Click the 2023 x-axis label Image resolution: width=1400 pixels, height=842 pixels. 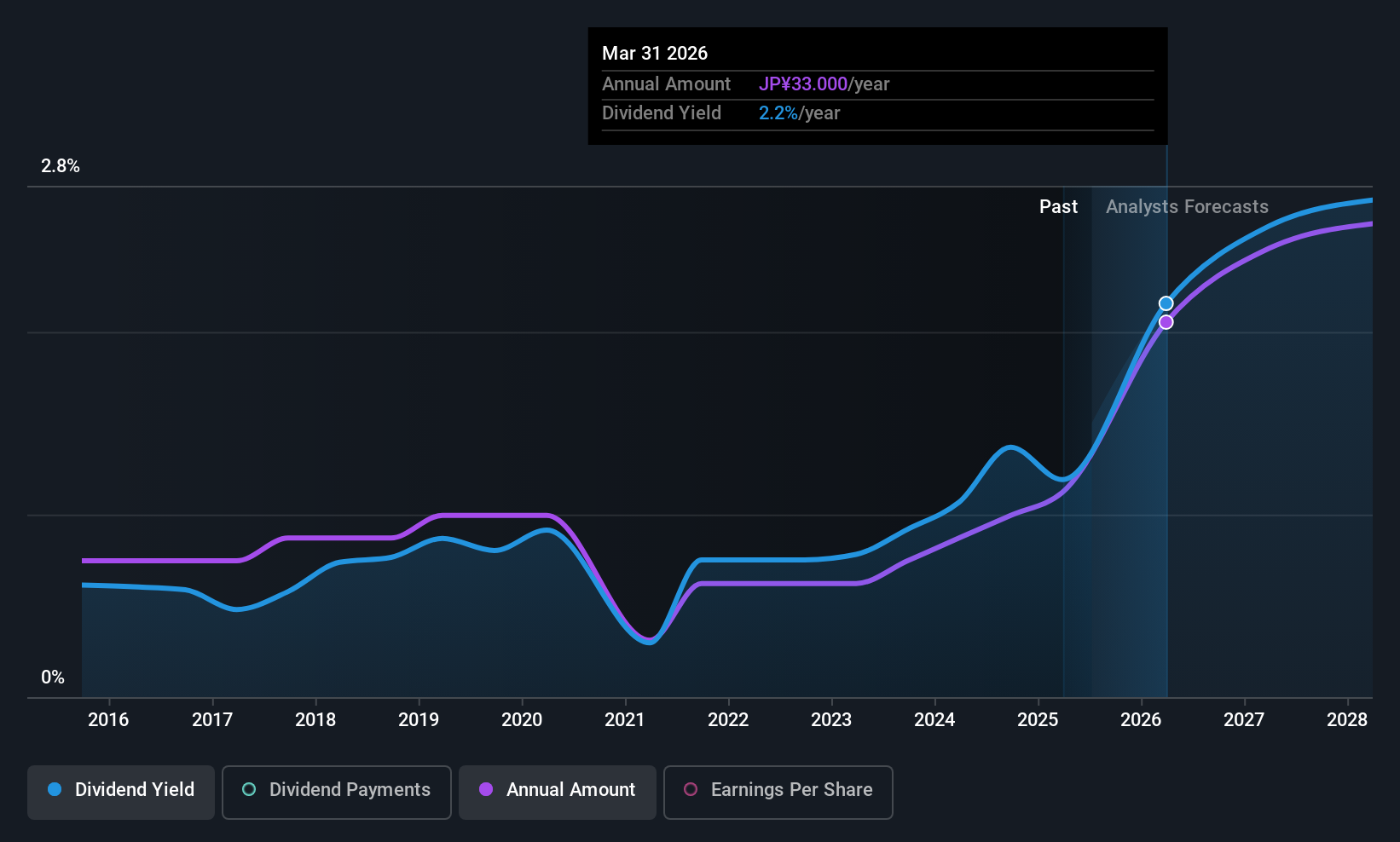pos(831,719)
